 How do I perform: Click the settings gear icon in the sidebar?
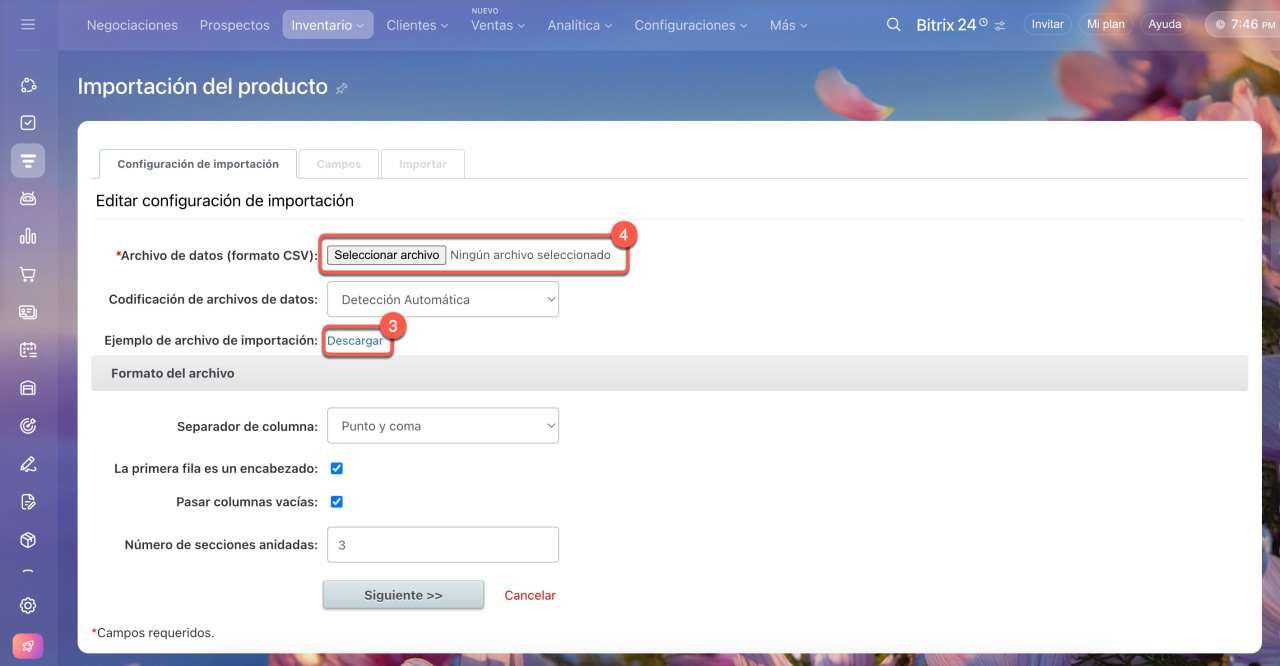click(x=28, y=605)
